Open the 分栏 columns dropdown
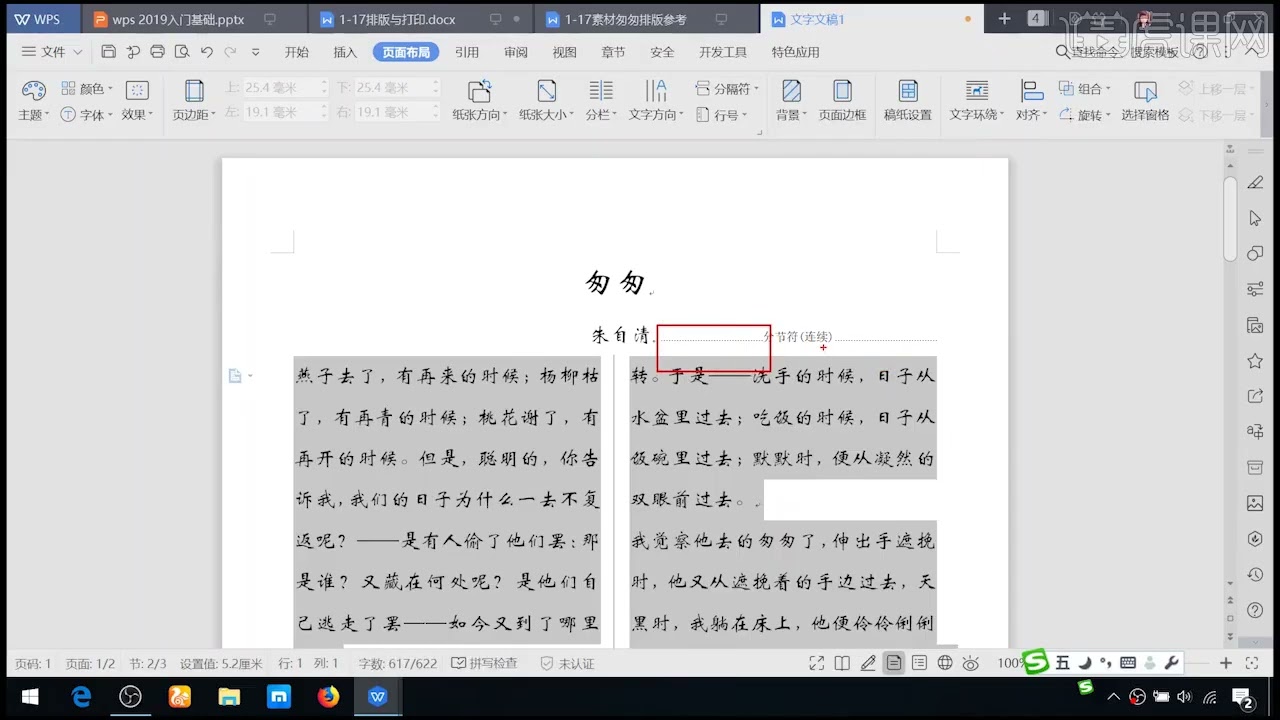 pos(600,101)
